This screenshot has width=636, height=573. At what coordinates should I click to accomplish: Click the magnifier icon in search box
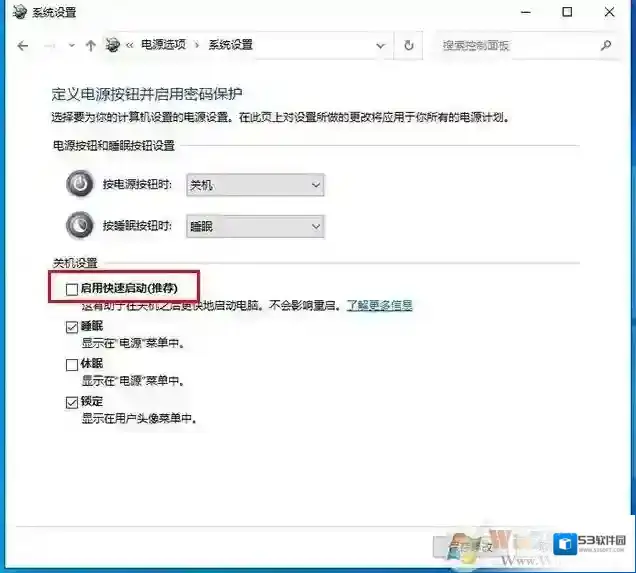point(606,45)
